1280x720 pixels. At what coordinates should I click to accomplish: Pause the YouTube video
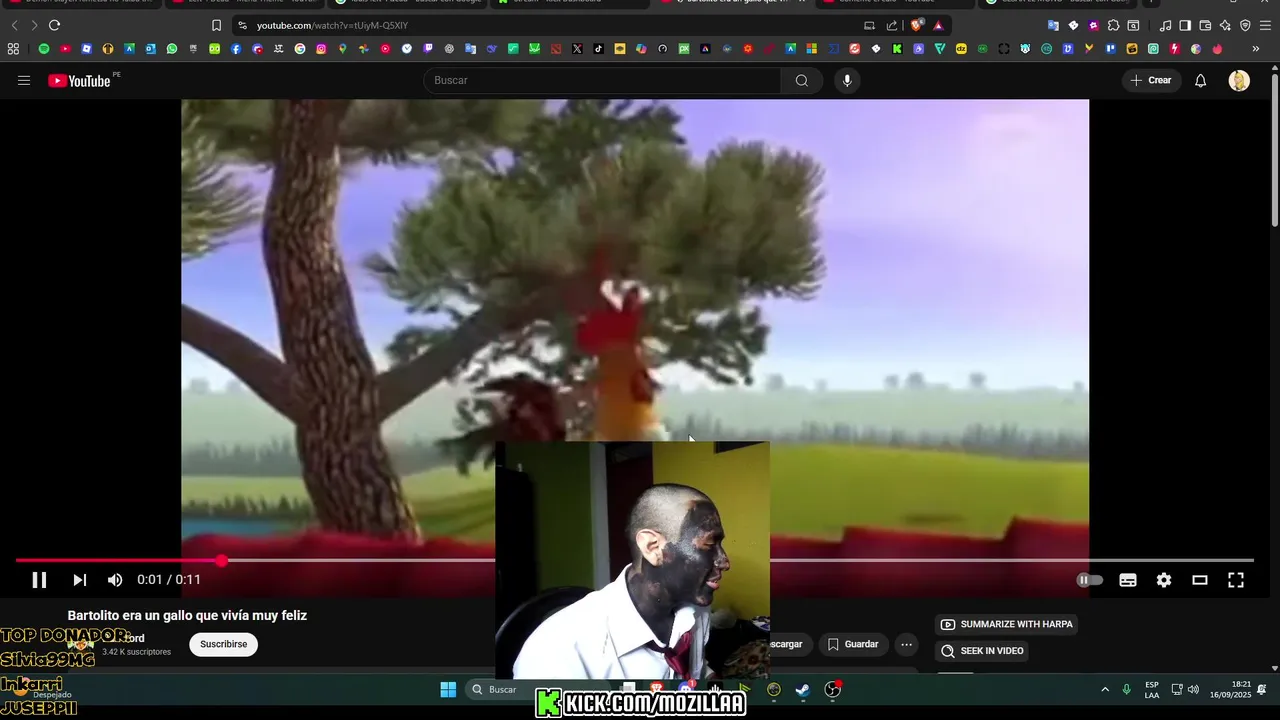click(39, 580)
